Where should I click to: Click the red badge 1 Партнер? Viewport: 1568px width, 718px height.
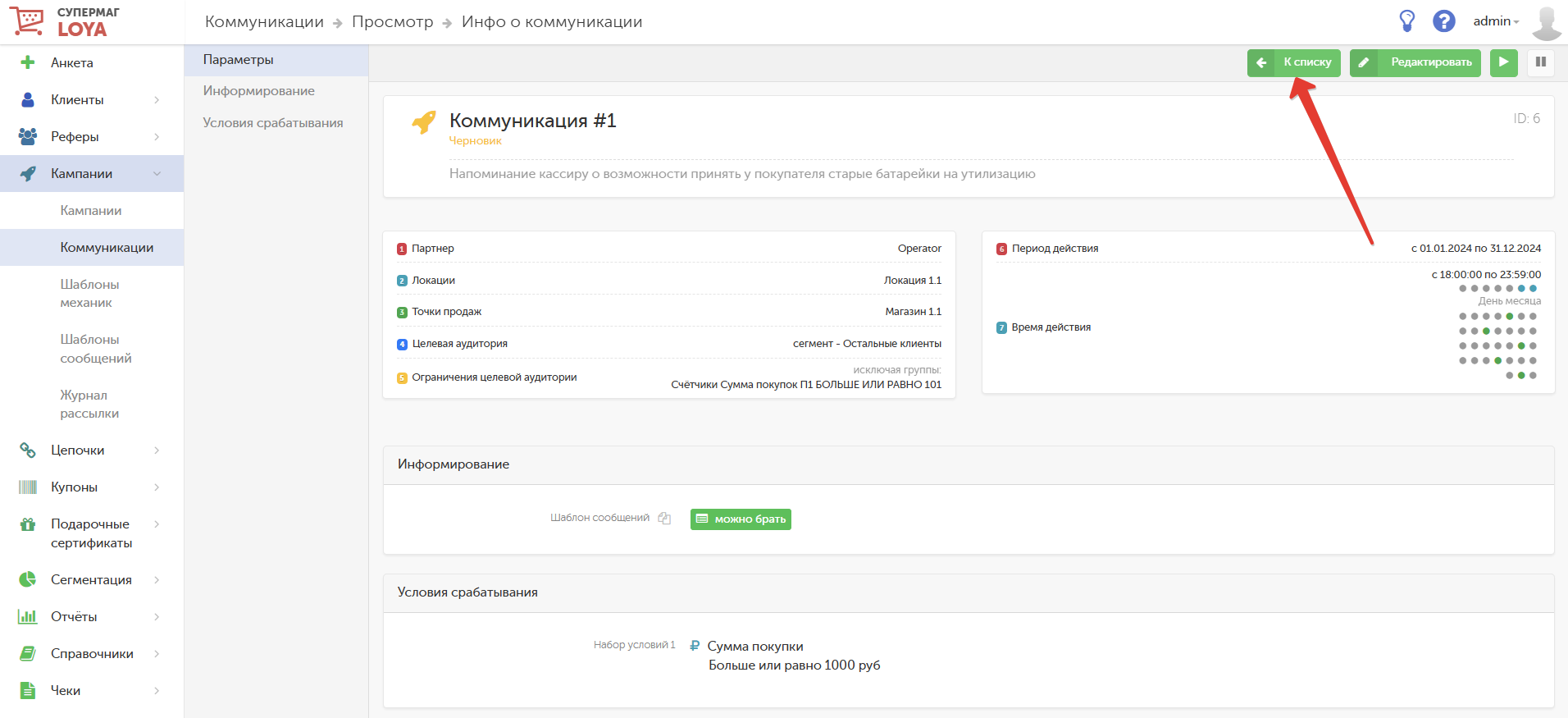[402, 249]
